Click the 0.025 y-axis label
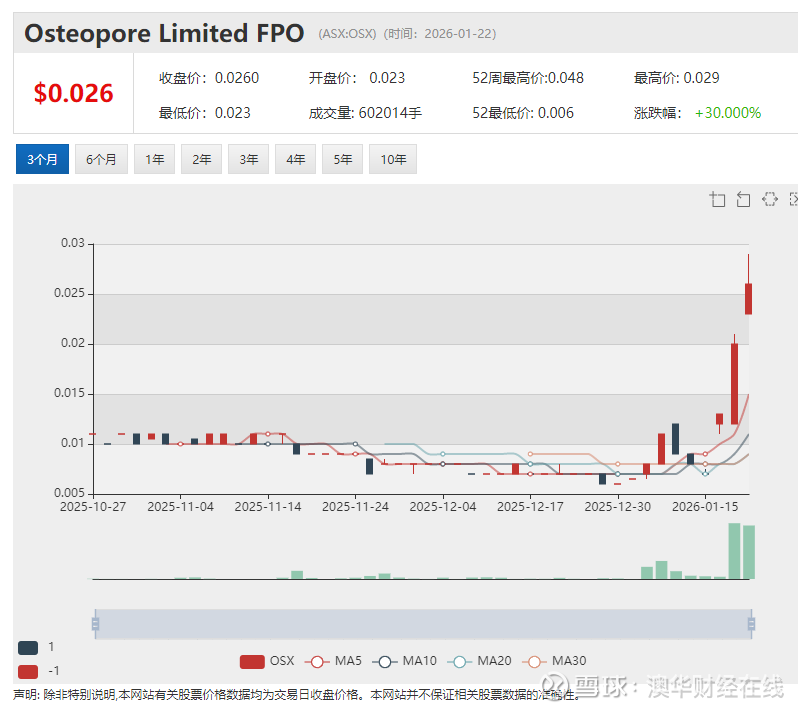This screenshot has width=808, height=712. point(69,293)
